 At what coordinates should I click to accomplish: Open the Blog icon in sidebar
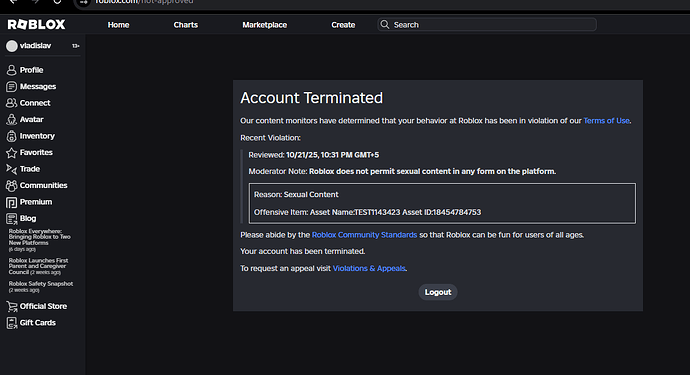click(11, 219)
